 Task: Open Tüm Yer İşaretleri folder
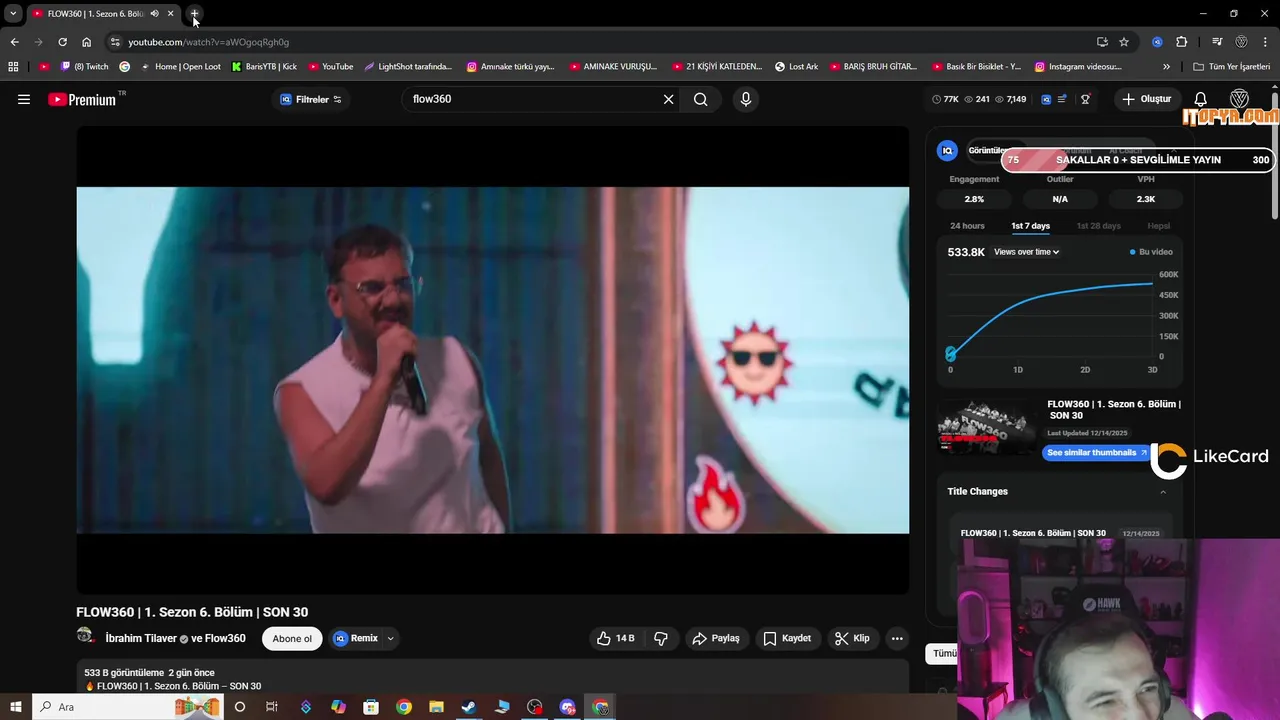tap(1232, 67)
